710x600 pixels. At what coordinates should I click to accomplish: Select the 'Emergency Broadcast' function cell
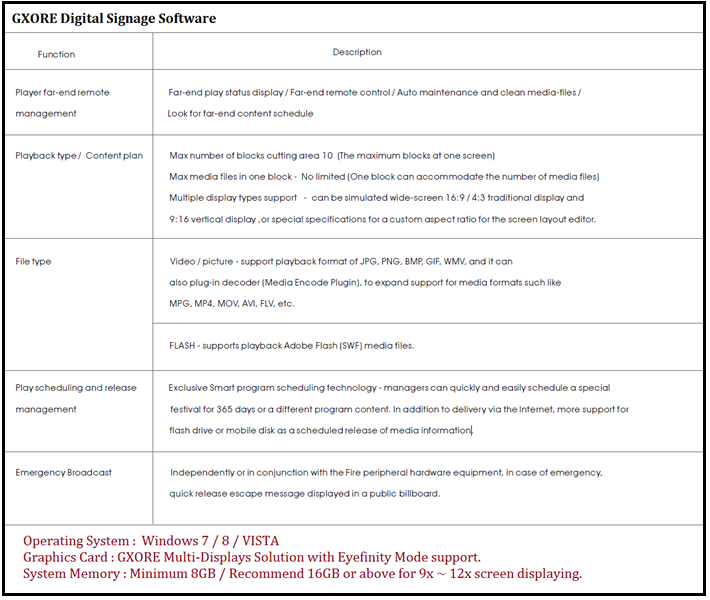coord(63,473)
